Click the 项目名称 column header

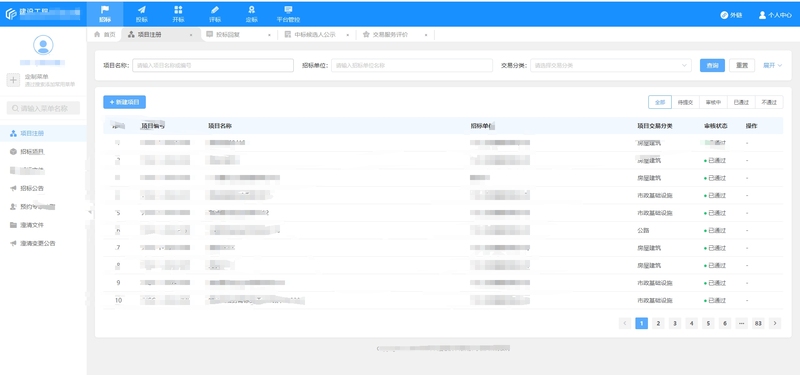coord(220,126)
